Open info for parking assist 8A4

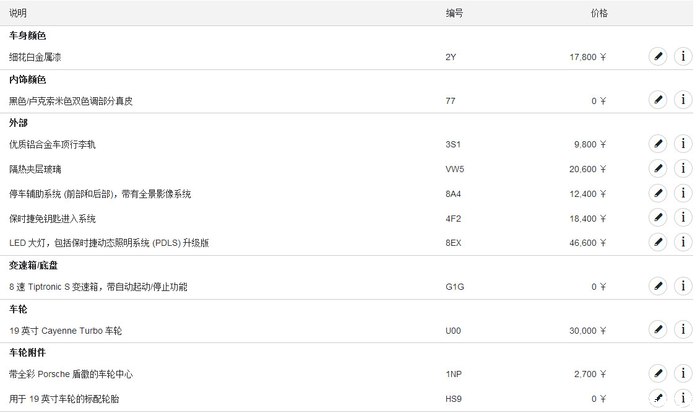coord(683,193)
